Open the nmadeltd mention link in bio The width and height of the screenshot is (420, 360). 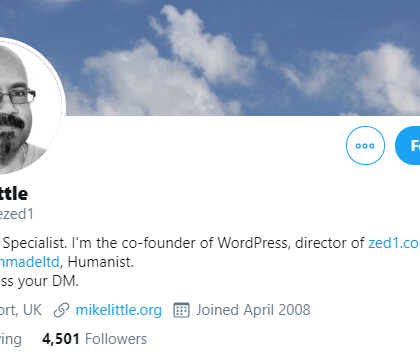[x=29, y=262]
